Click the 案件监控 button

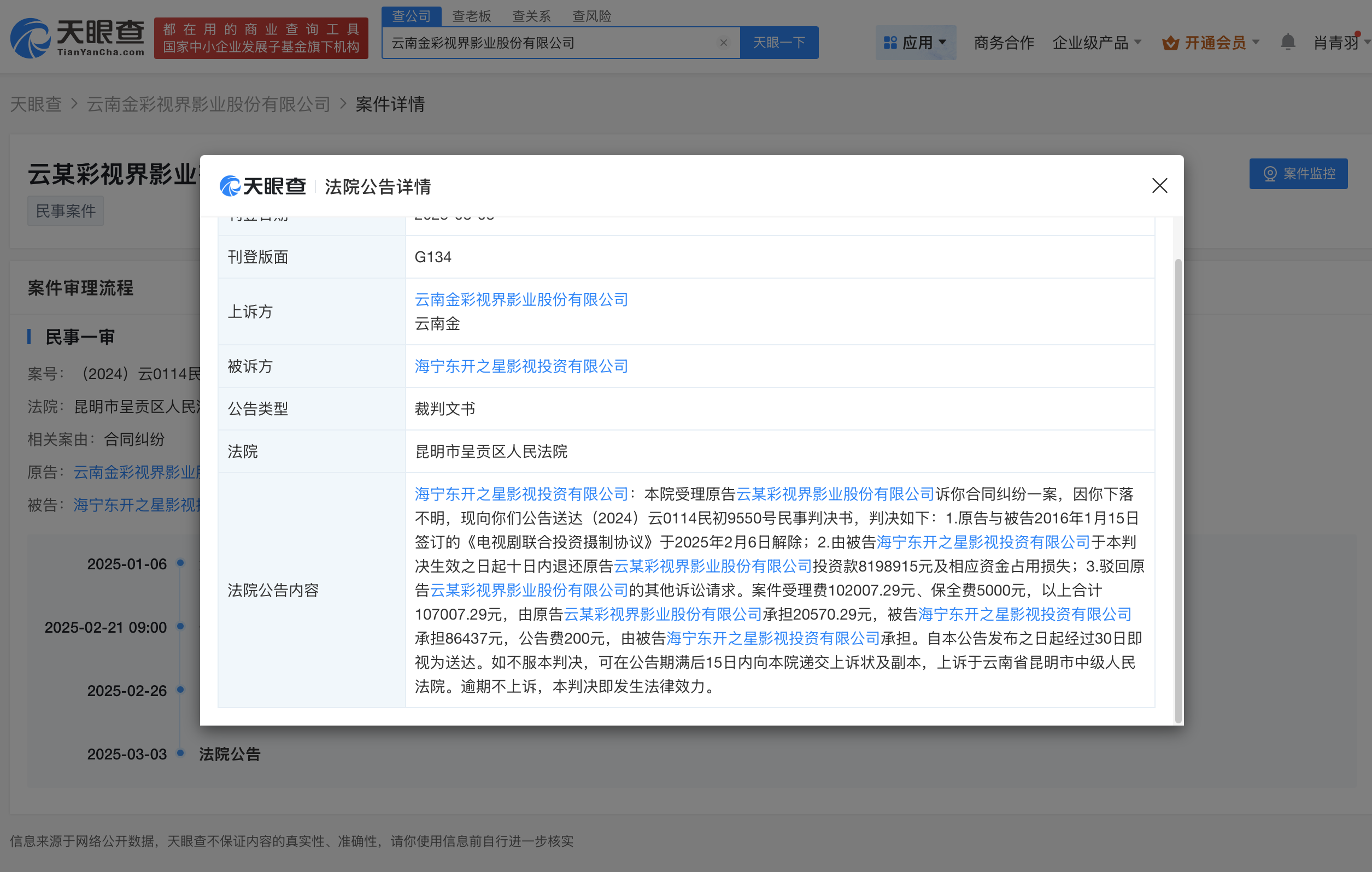tap(1298, 174)
